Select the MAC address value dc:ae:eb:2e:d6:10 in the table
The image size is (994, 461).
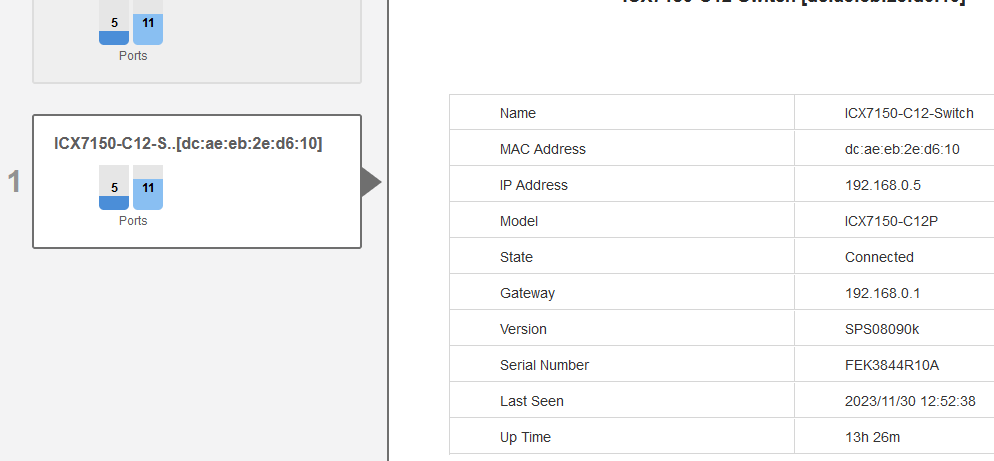point(902,149)
